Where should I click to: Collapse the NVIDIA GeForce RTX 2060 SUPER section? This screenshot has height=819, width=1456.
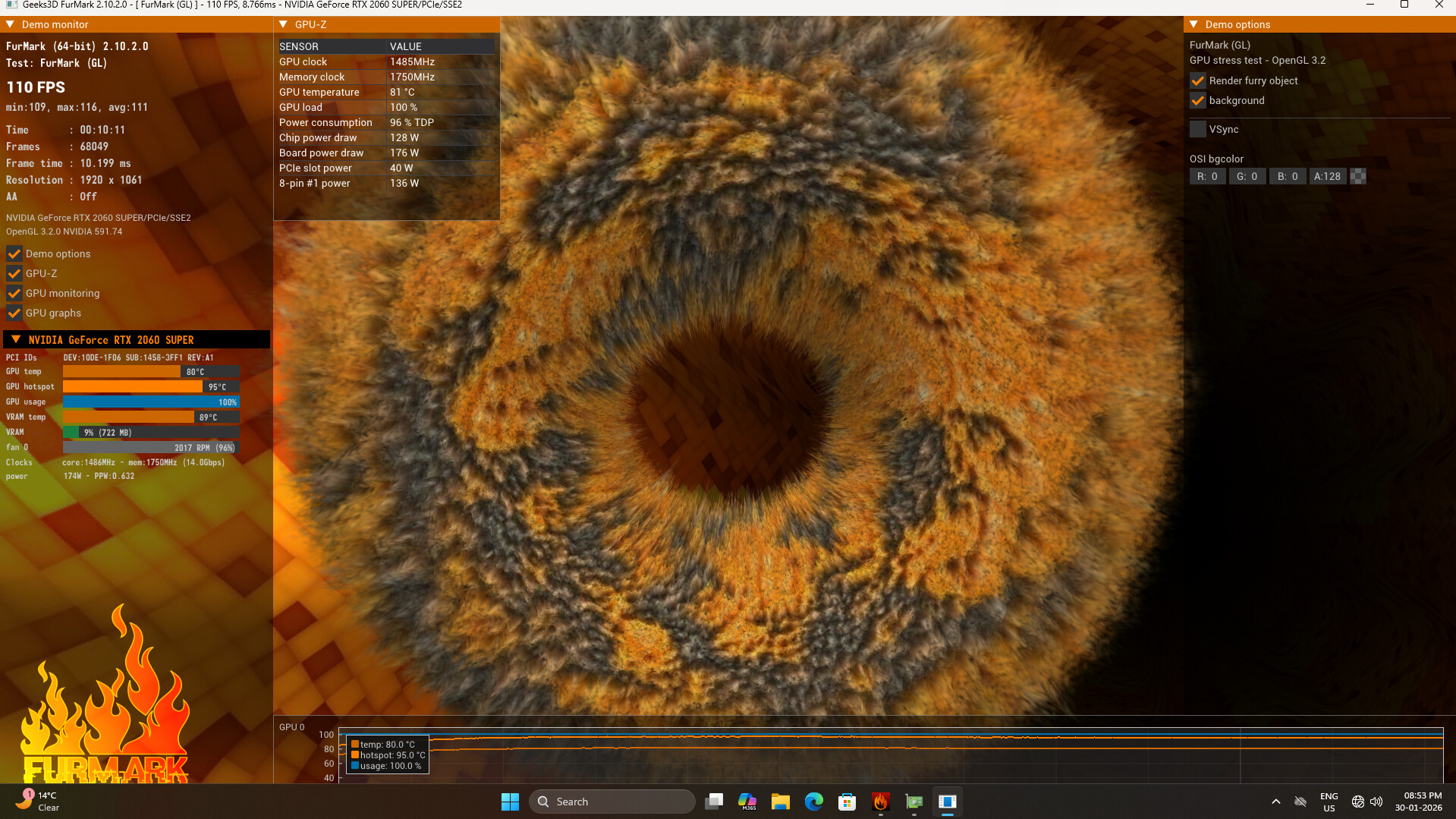pos(16,339)
